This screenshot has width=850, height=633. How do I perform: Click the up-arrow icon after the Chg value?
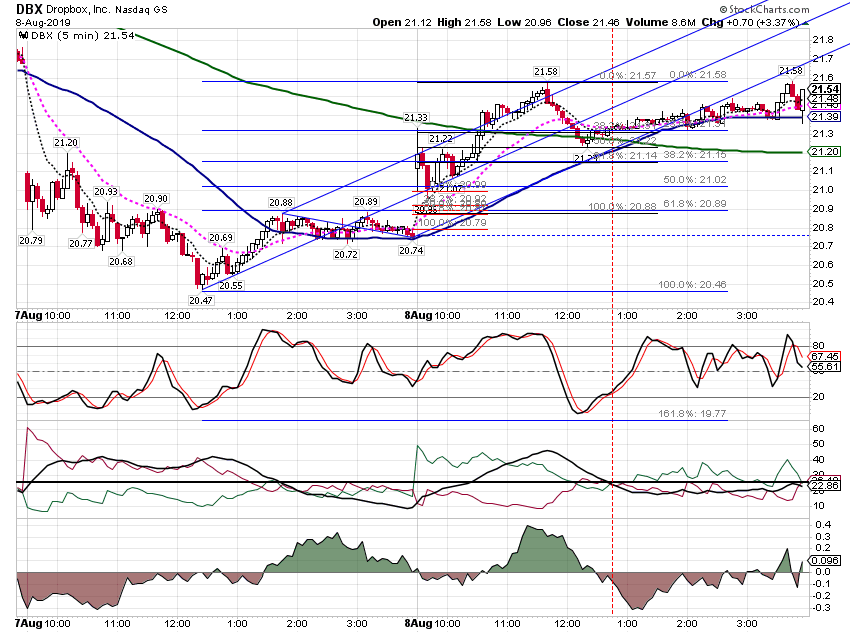[805, 23]
